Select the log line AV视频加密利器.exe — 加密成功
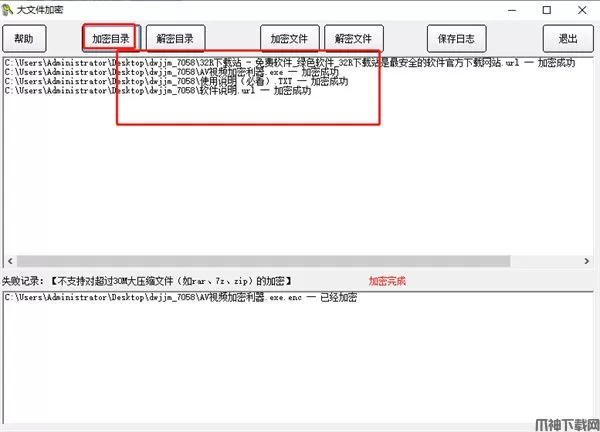Viewport: 600px width, 432px height. (172, 72)
